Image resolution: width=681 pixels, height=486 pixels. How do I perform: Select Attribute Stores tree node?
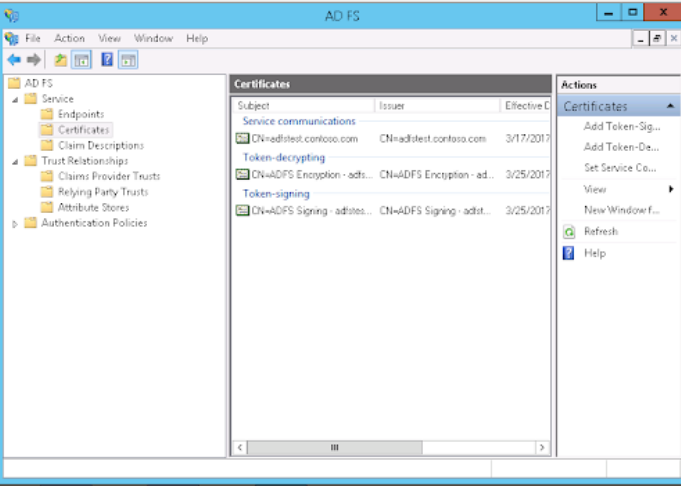[x=93, y=207]
